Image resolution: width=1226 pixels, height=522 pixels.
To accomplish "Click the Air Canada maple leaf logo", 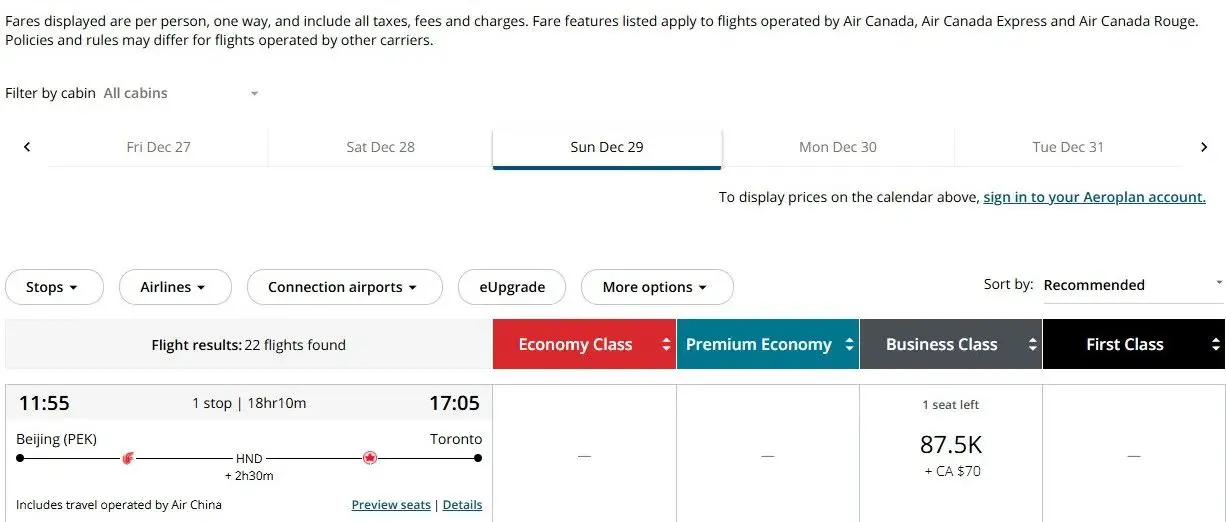I will point(370,458).
